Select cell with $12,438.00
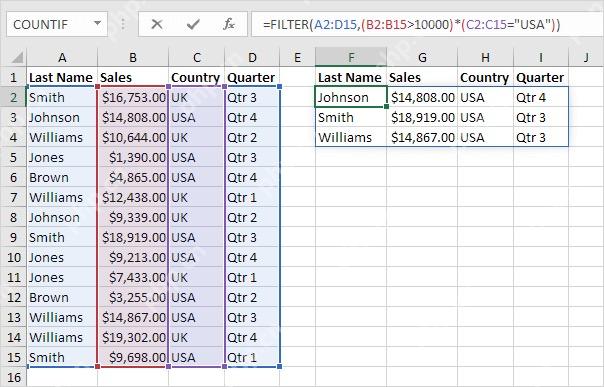This screenshot has width=604, height=387. [x=133, y=198]
